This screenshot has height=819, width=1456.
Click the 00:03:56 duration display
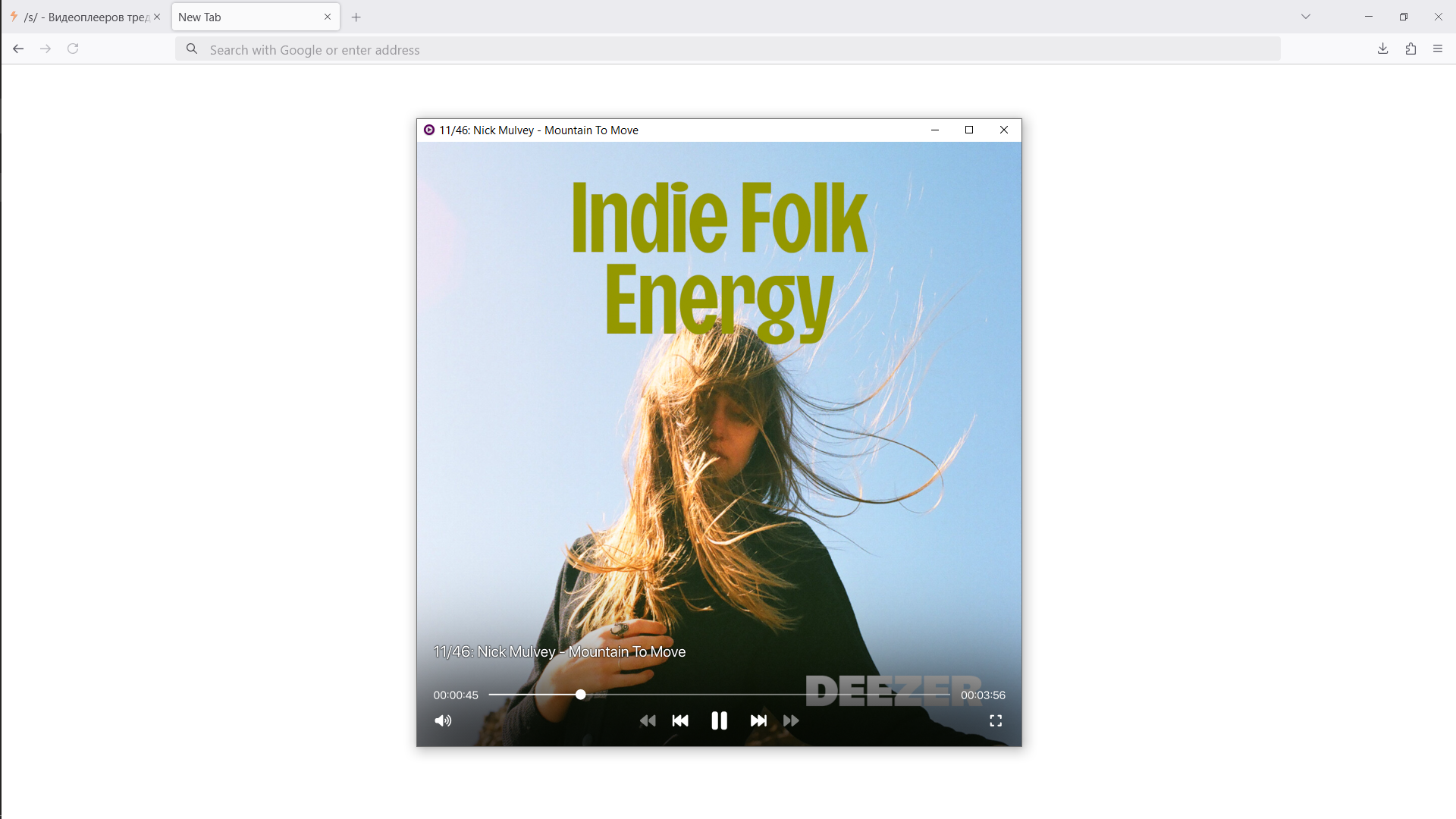(x=983, y=695)
